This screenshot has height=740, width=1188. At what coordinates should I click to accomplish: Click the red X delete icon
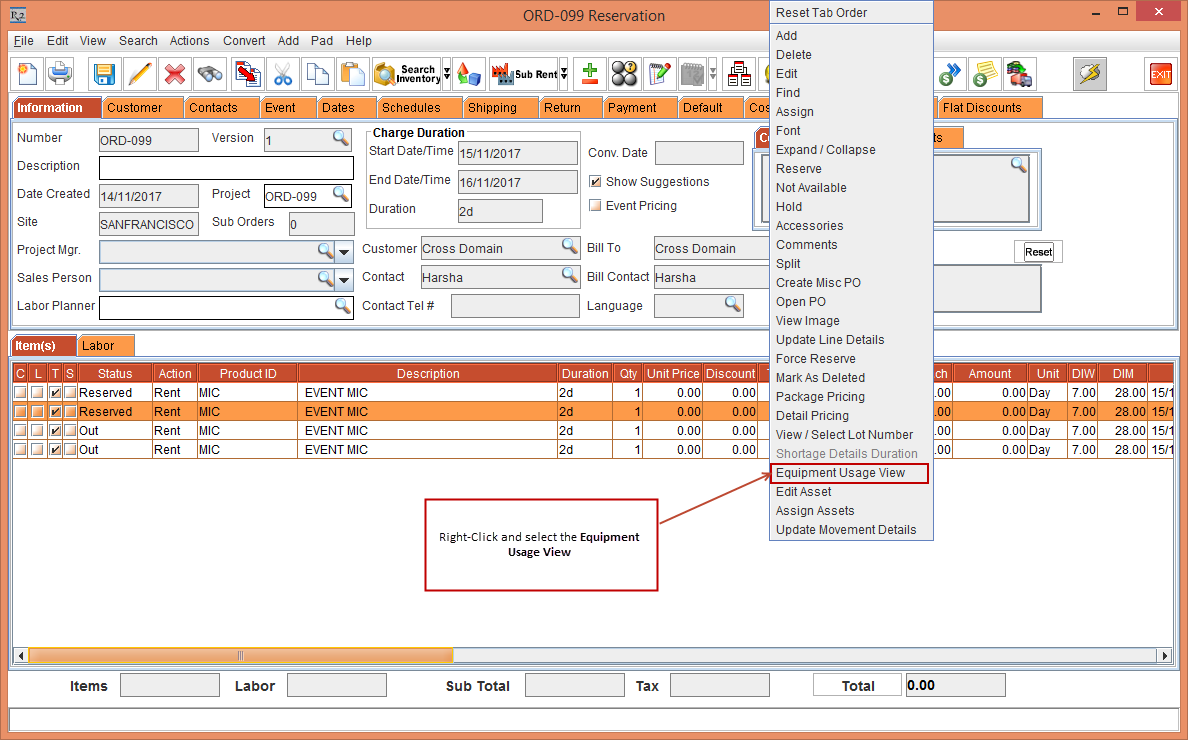pos(175,75)
